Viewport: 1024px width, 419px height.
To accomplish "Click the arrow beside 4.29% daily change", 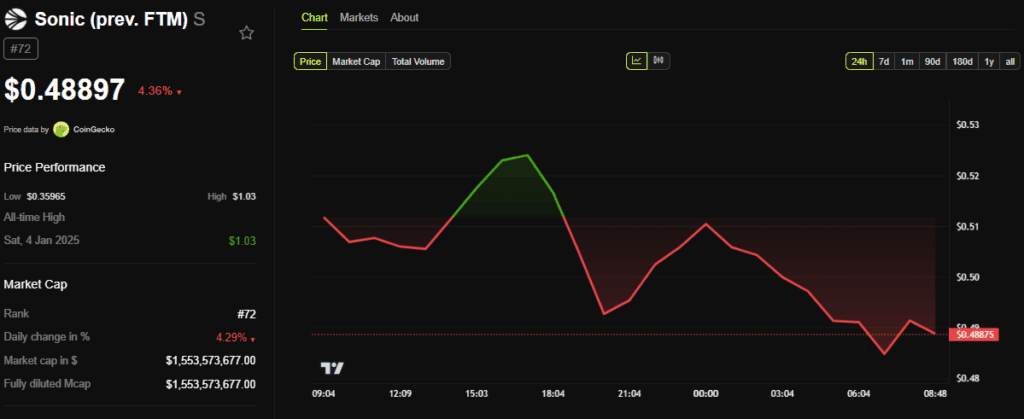I will 253,339.
